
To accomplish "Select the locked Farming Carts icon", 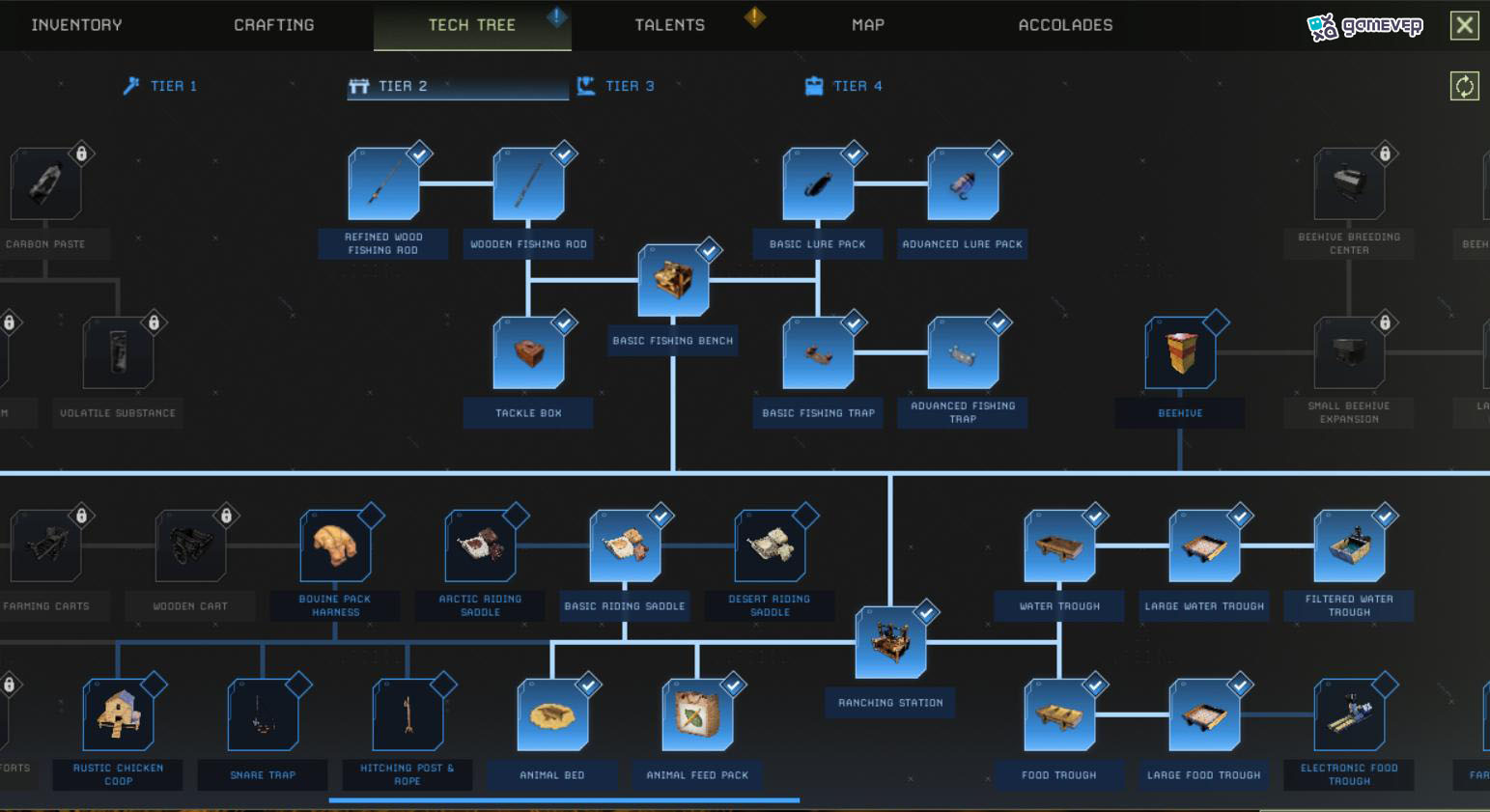I will [45, 546].
